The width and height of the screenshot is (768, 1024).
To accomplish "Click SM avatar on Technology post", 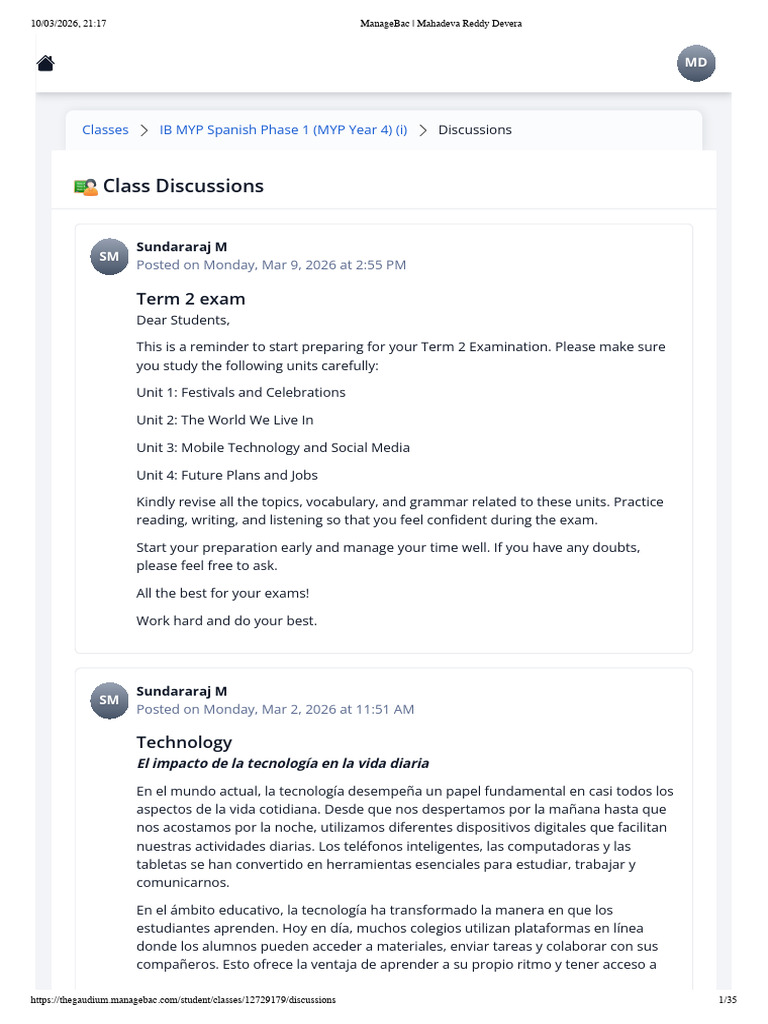I will (x=109, y=700).
